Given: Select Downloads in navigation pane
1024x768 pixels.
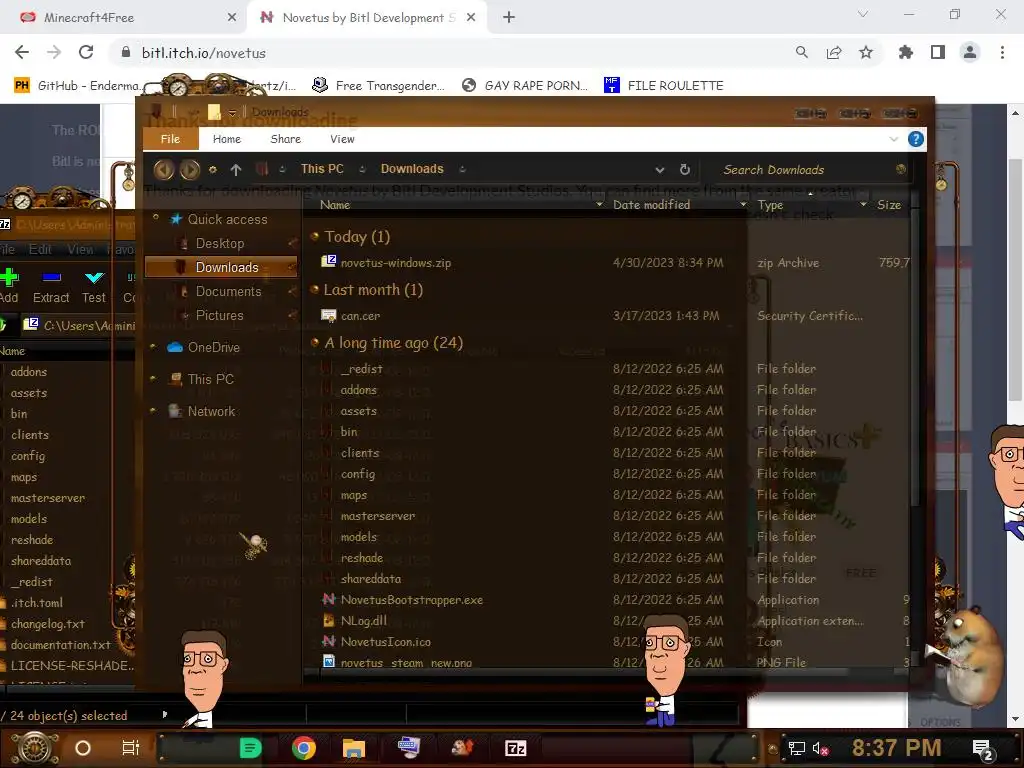Looking at the screenshot, I should pos(221,267).
